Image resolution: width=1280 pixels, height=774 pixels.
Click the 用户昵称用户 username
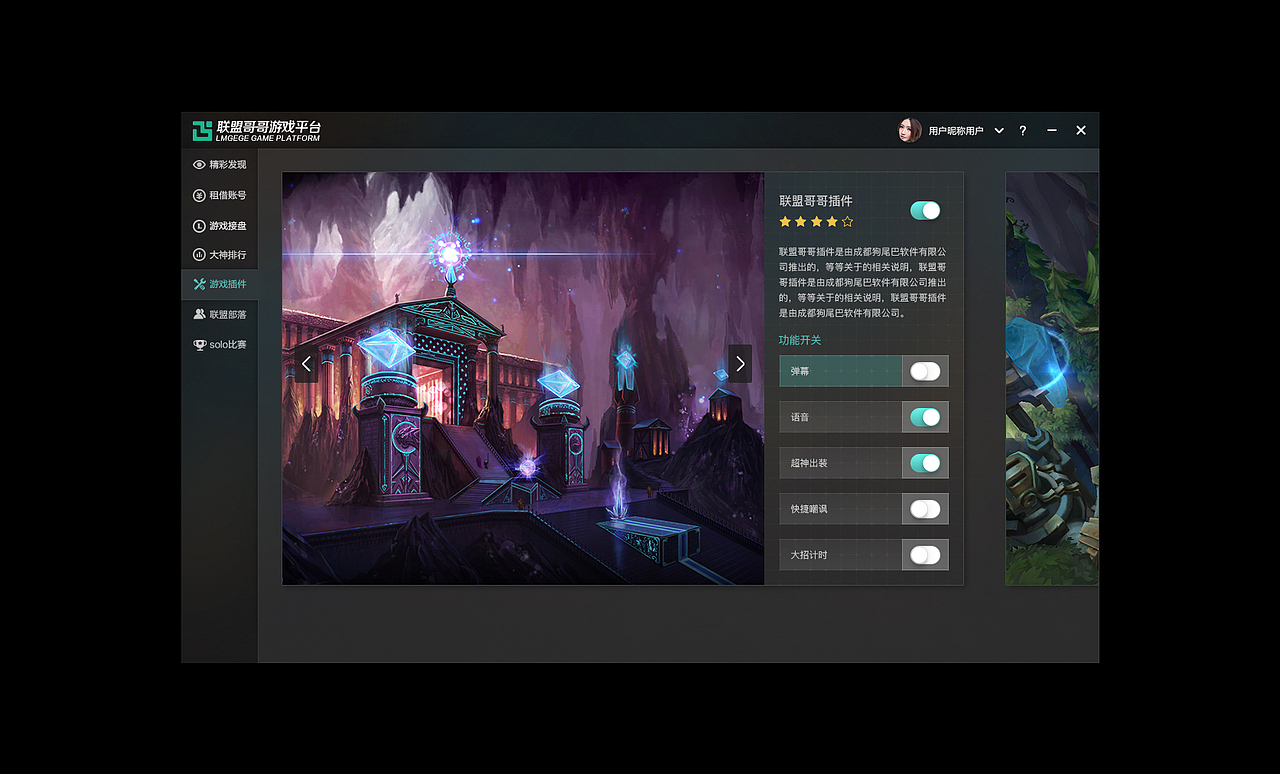click(956, 131)
